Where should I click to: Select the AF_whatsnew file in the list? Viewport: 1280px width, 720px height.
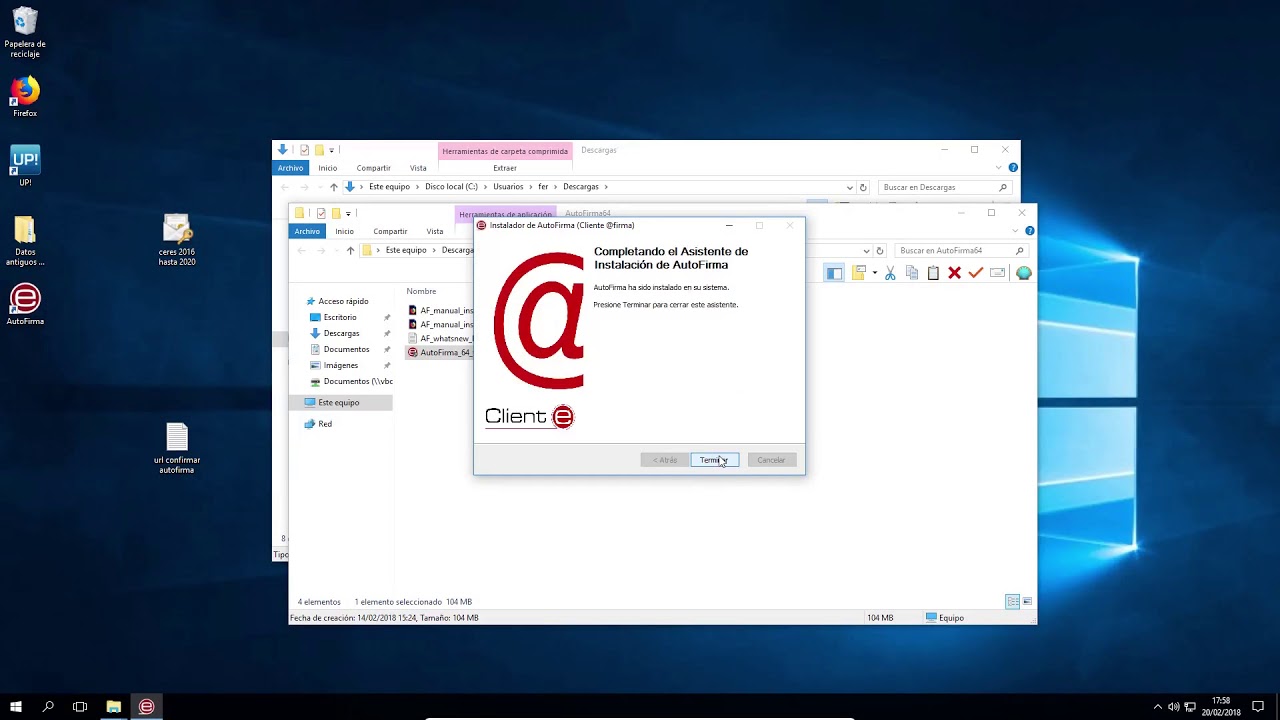point(440,338)
